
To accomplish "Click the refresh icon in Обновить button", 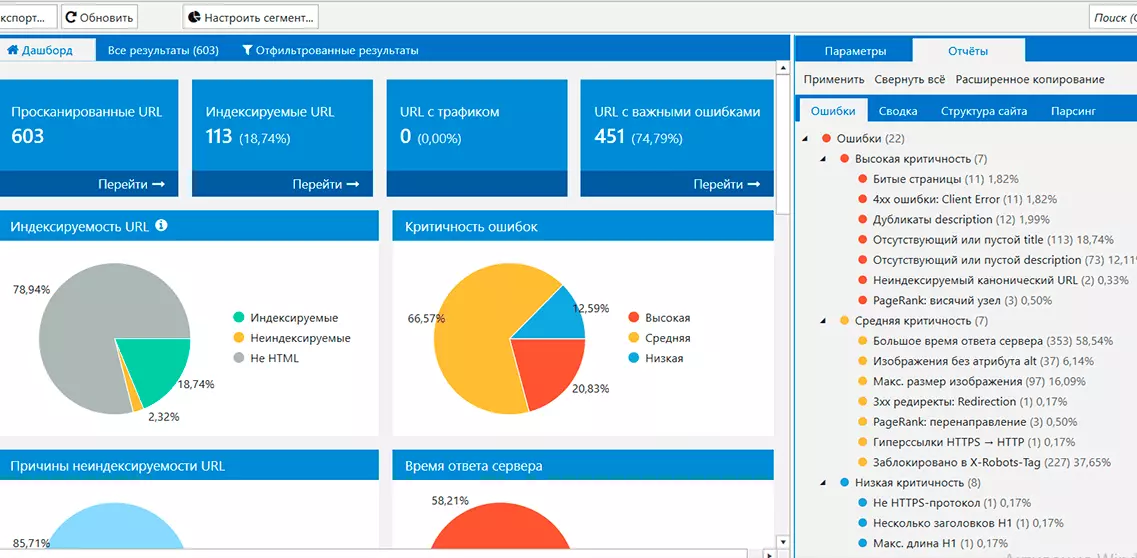I will point(71,17).
